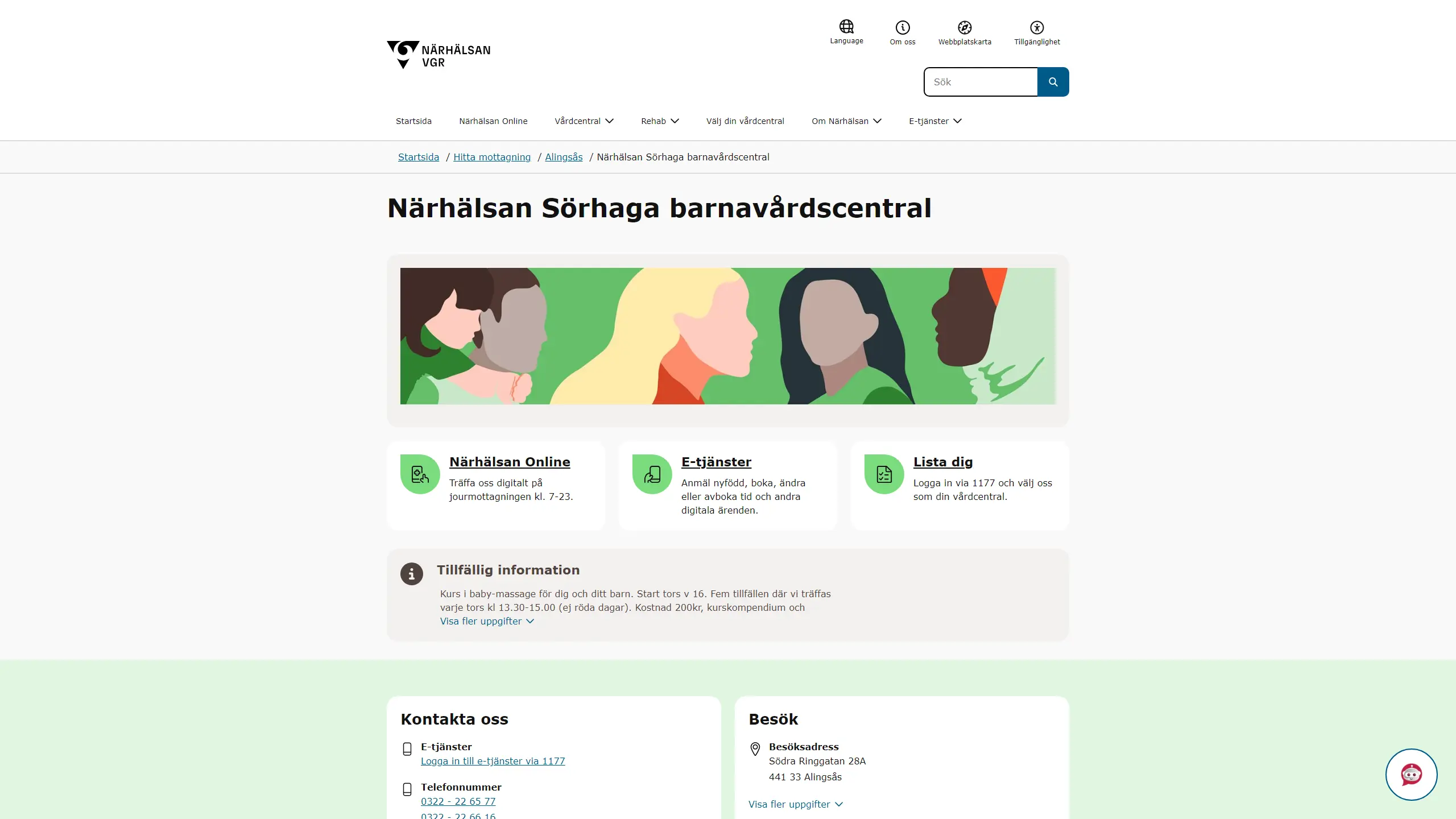Open the chatbot in the bottom corner
Image resolution: width=1456 pixels, height=819 pixels.
pos(1411,774)
